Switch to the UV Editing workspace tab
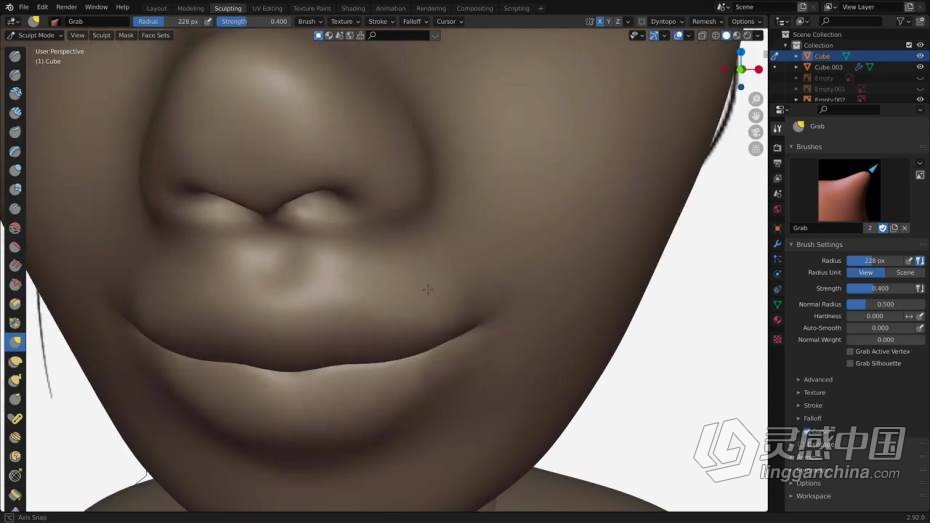This screenshot has height=523, width=930. point(267,8)
